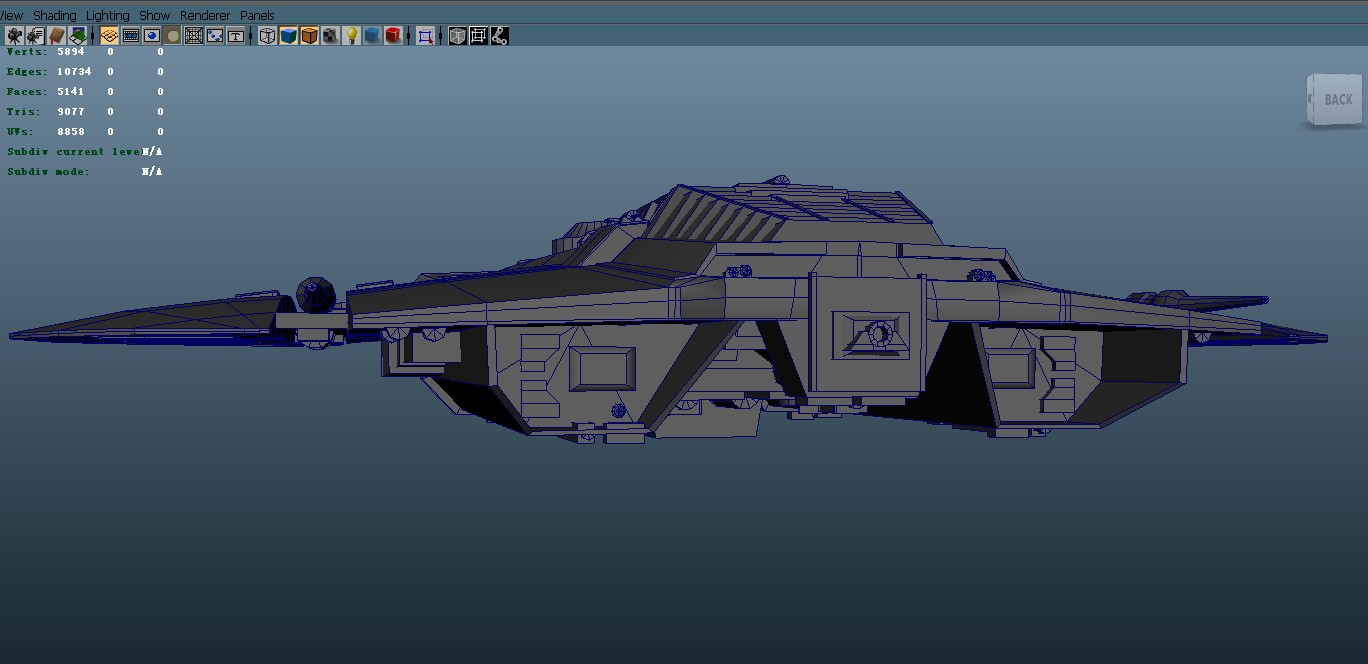Click the 'Subdiv current level' label
Screen dimensions: 1368x664
pos(74,152)
